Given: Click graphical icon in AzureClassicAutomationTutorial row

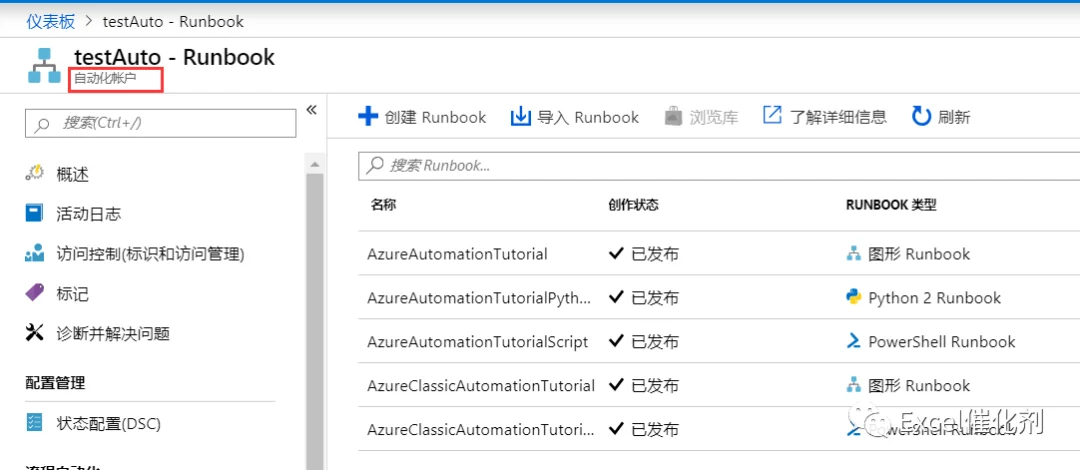Looking at the screenshot, I should 853,385.
